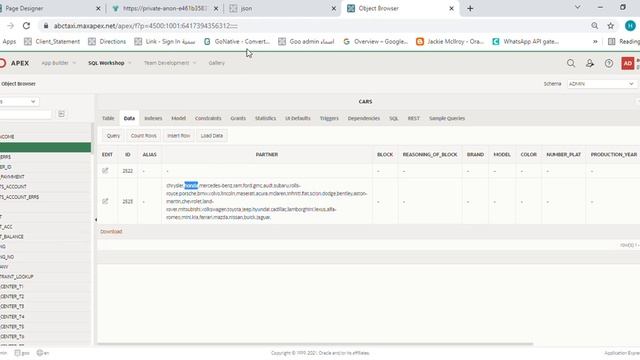This screenshot has width=640, height=360.
Task: Switch to the Triggers tab
Action: (329, 118)
